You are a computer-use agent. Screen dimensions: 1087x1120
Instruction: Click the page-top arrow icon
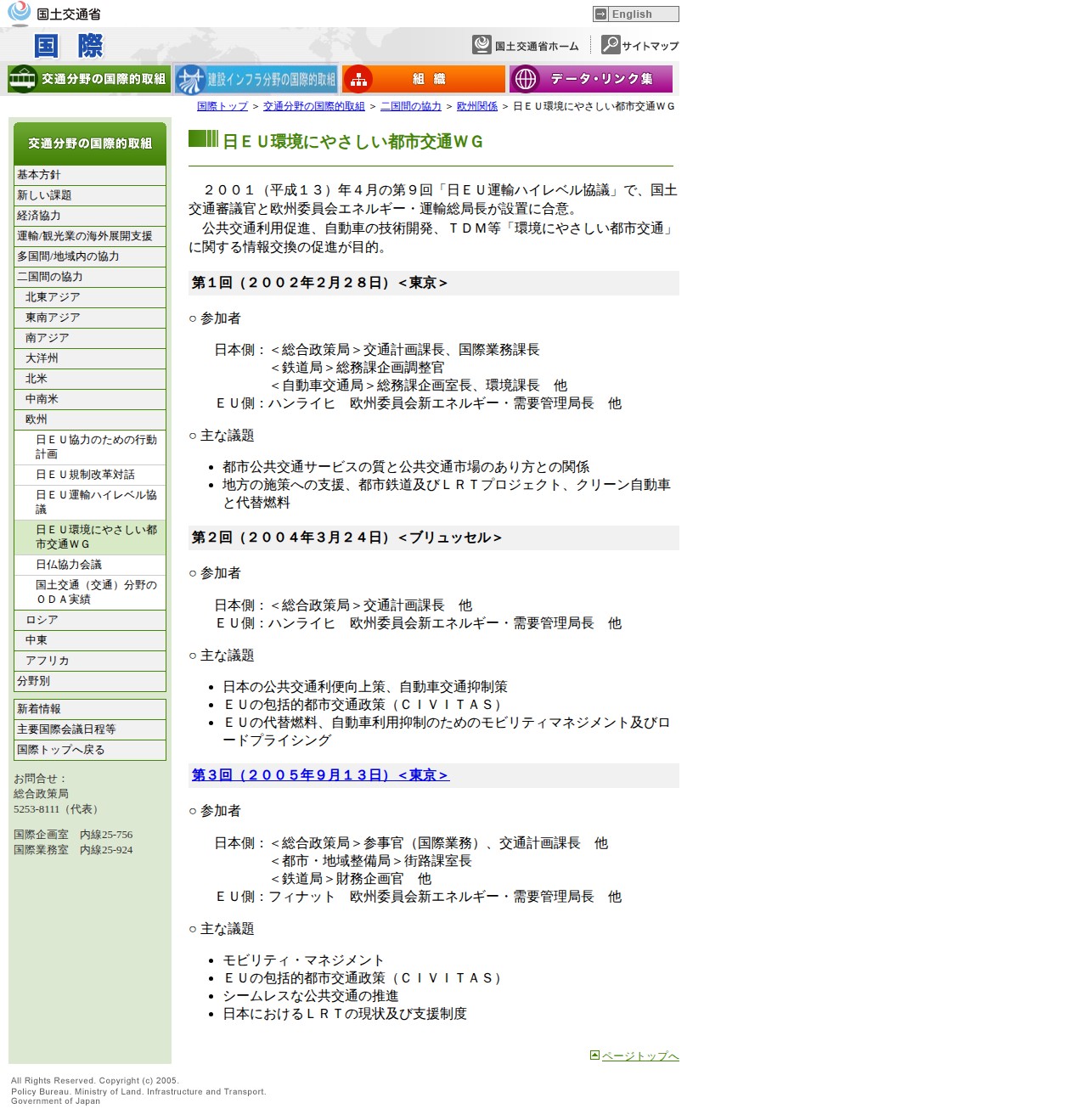point(595,1055)
